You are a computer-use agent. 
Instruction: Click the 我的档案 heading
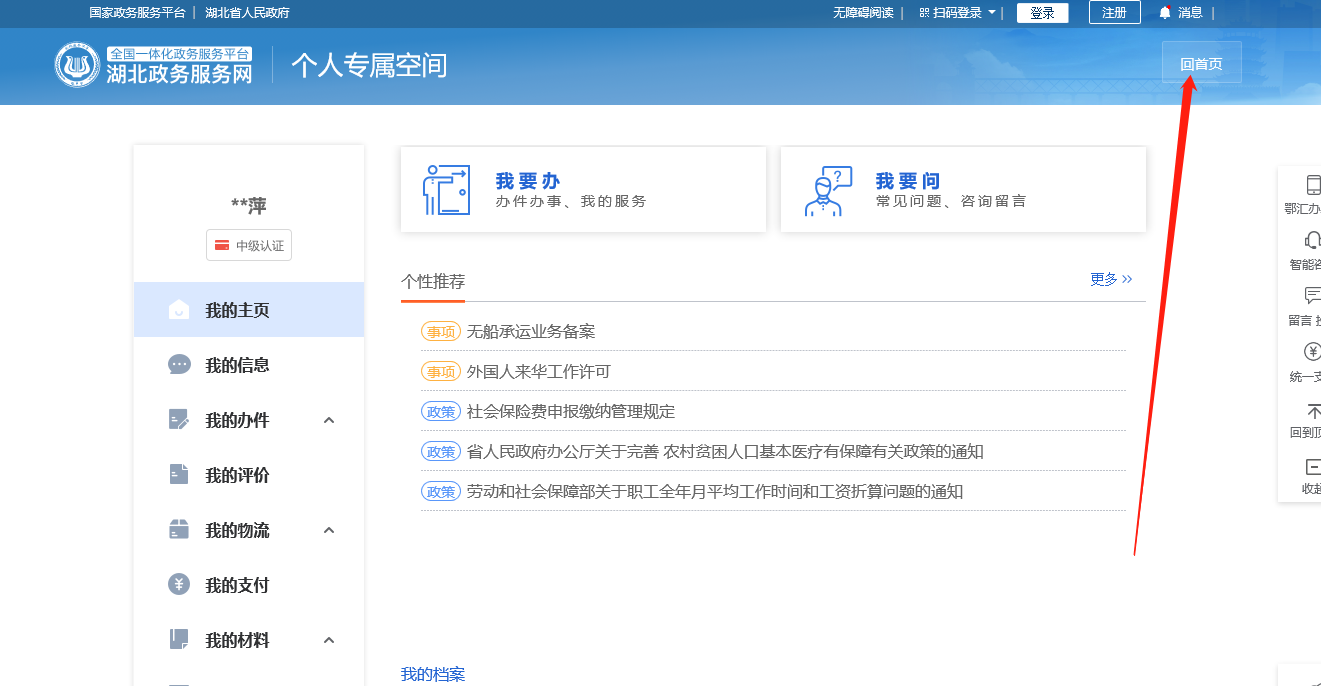coord(433,675)
